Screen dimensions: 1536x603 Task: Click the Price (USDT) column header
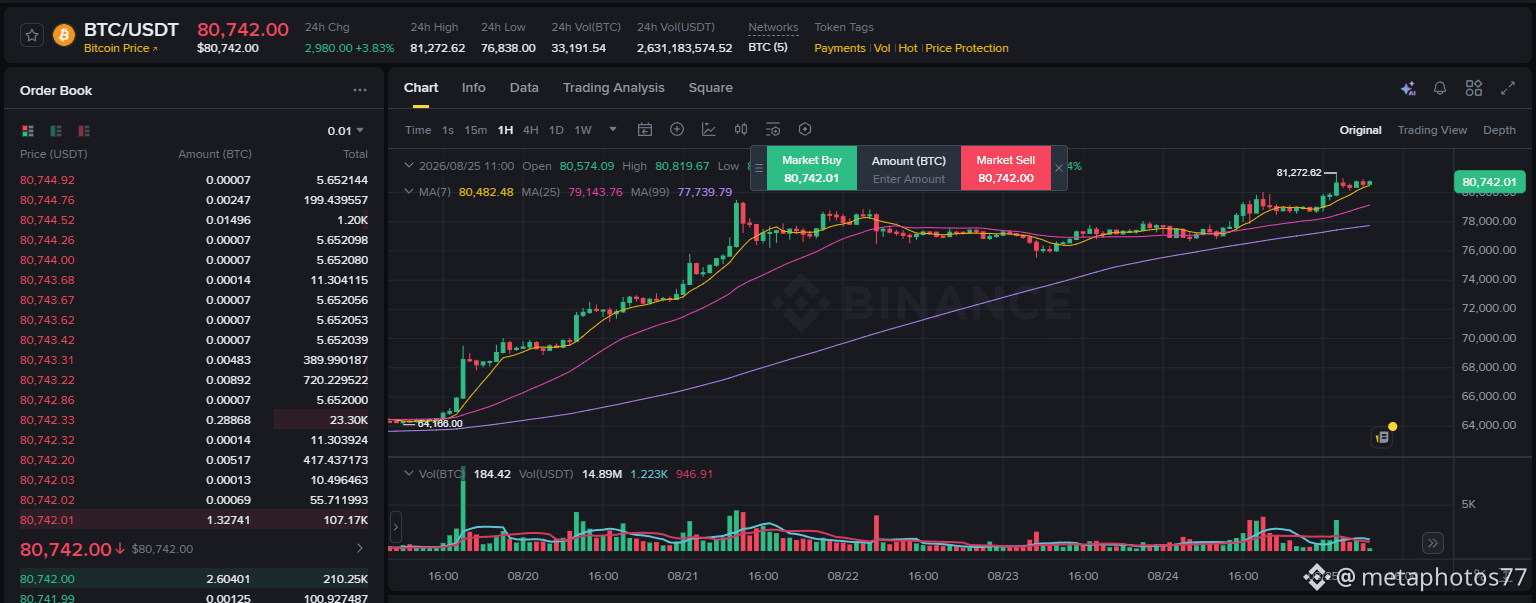pos(54,154)
